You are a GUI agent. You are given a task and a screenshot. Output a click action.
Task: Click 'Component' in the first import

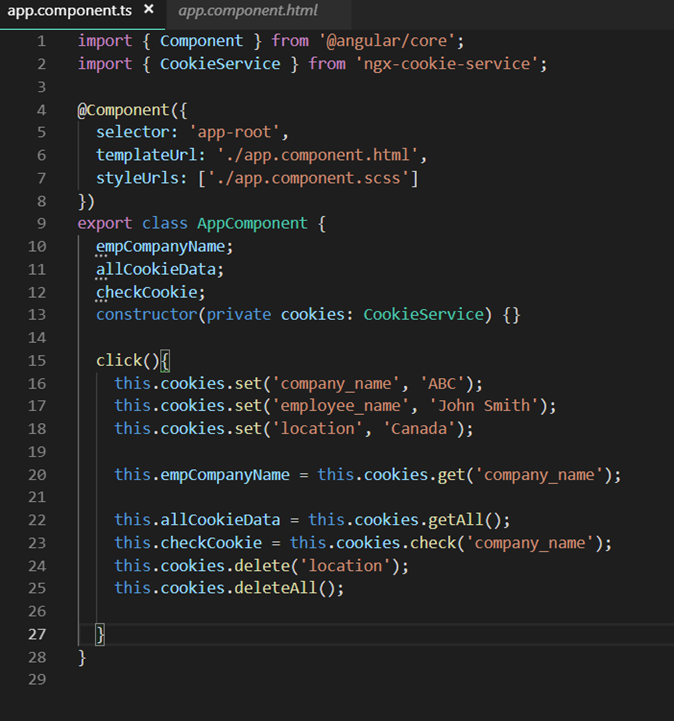point(201,41)
